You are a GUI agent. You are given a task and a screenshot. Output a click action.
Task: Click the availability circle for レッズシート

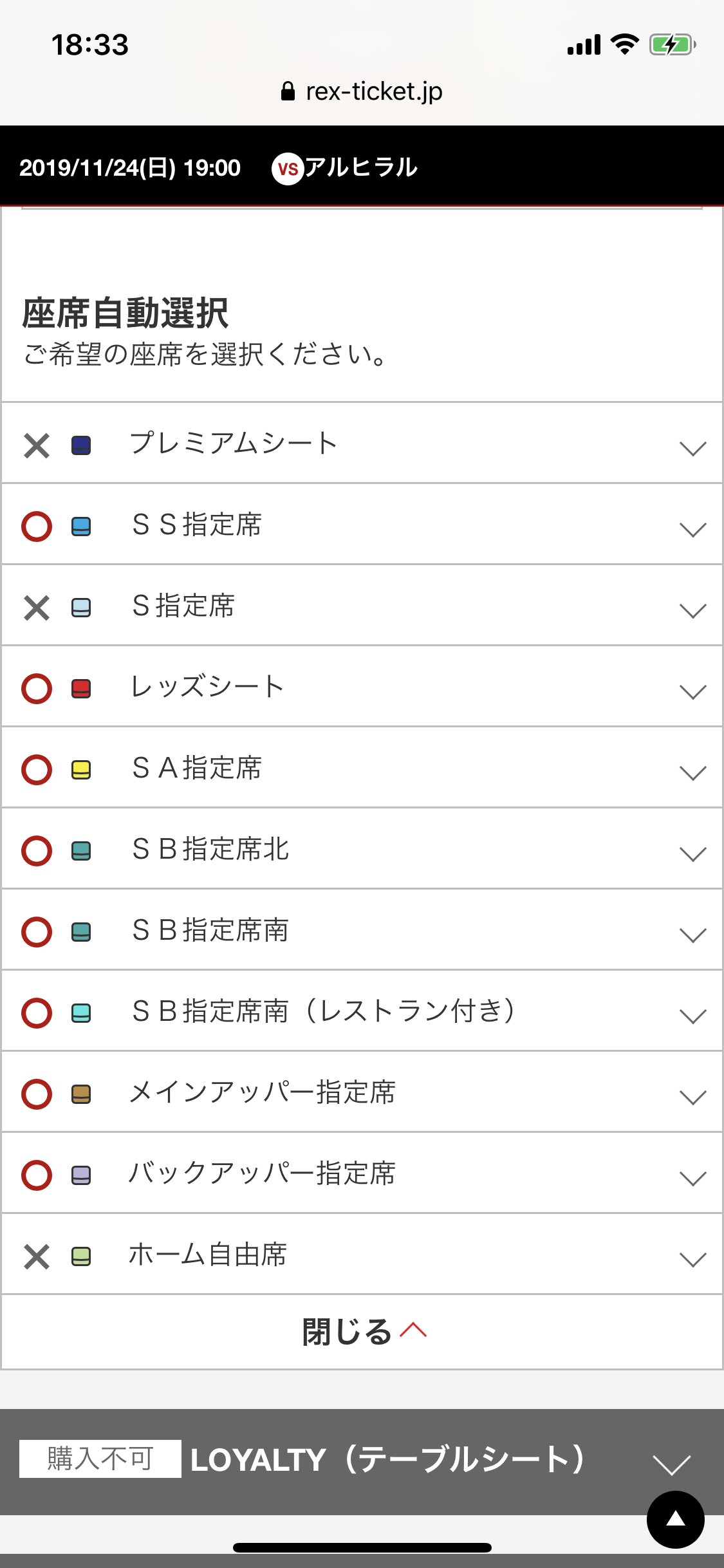coord(37,689)
